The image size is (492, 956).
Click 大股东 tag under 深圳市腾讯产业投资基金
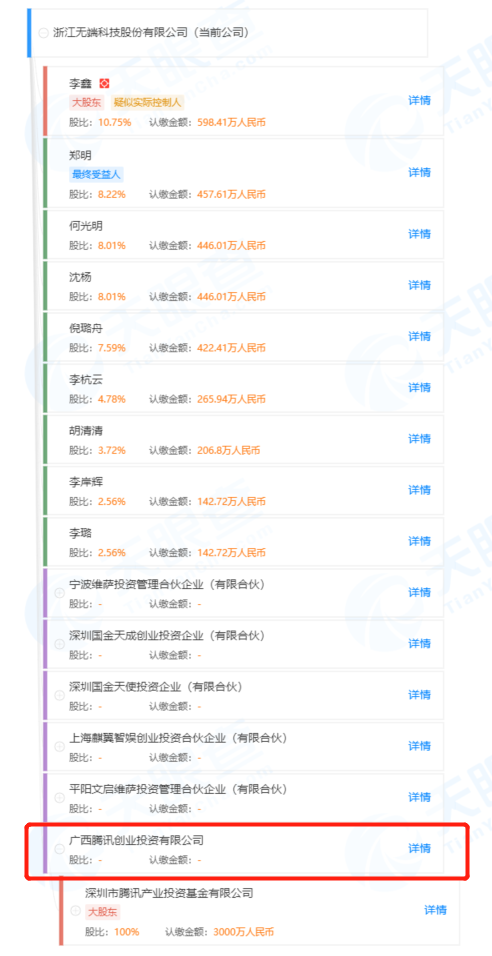pos(103,912)
